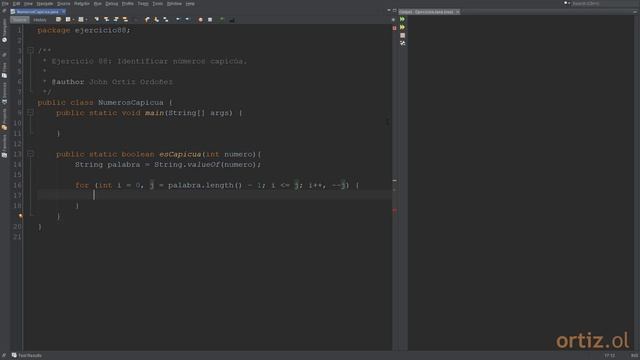Open the Window menu
This screenshot has width=640, height=360.
pos(174,4)
